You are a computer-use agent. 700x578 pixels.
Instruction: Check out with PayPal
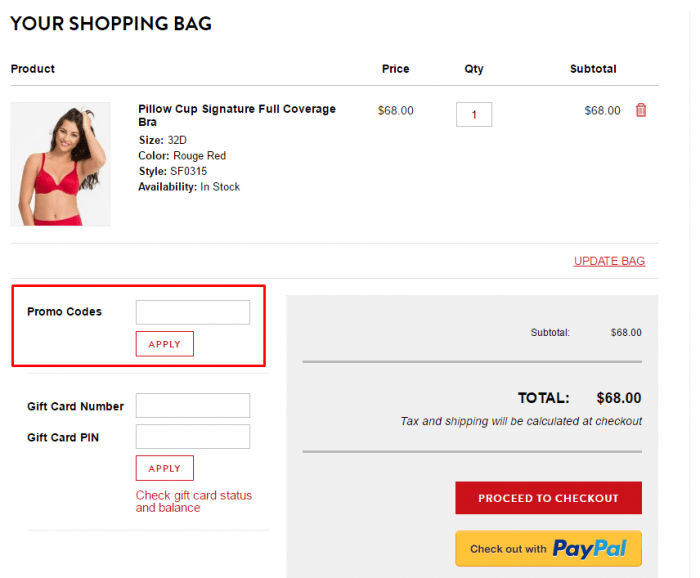pos(548,549)
